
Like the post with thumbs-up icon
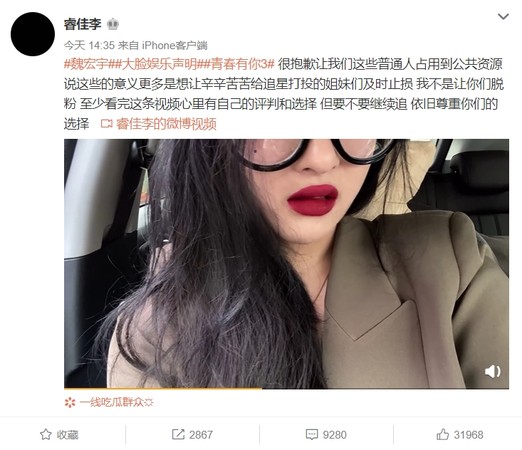442,434
